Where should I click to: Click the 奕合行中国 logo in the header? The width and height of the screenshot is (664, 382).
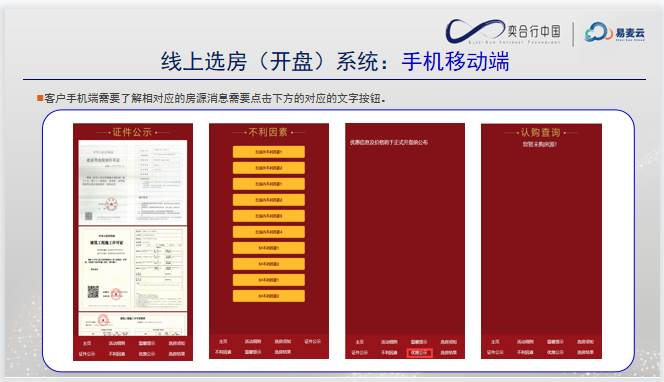click(x=503, y=31)
